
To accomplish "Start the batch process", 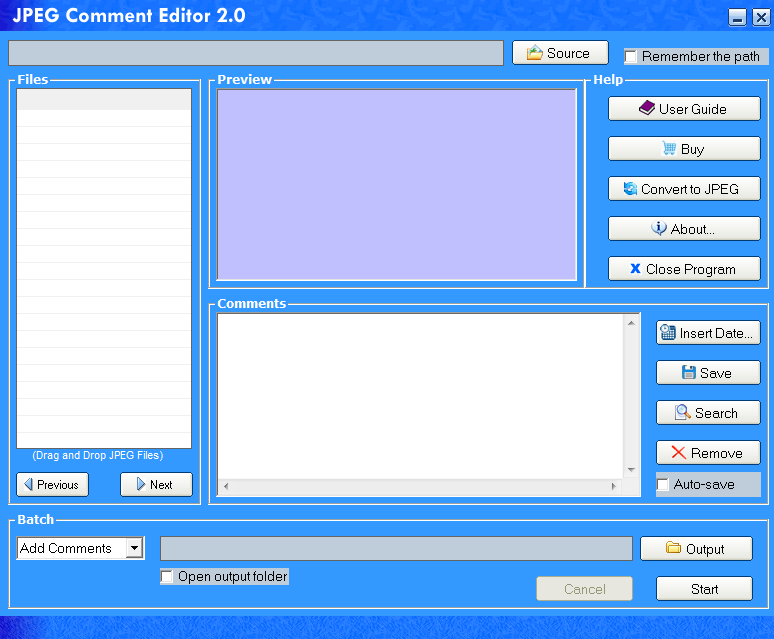I will click(704, 589).
